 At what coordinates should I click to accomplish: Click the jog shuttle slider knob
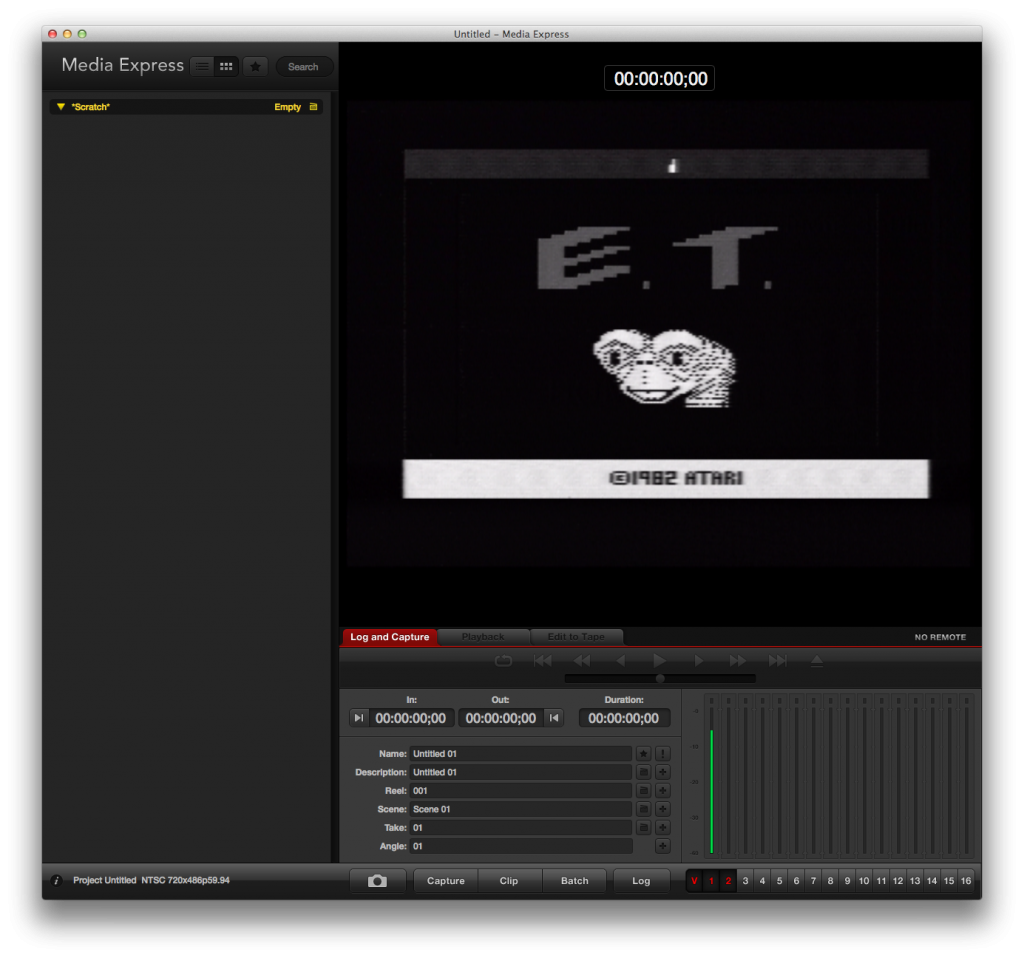[660, 679]
